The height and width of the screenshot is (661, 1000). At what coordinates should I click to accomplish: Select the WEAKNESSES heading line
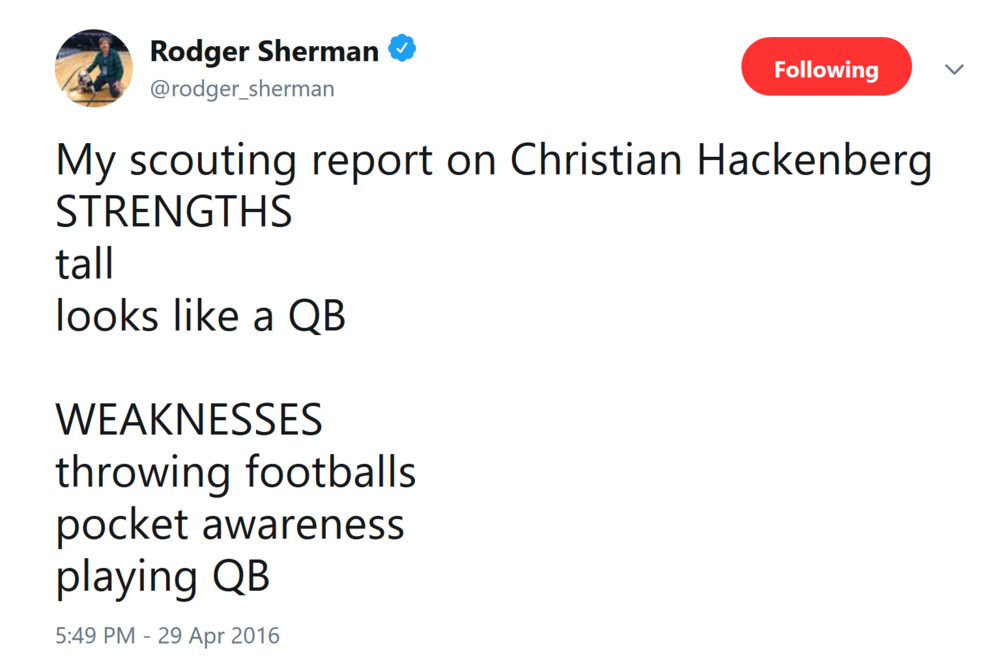click(x=189, y=420)
